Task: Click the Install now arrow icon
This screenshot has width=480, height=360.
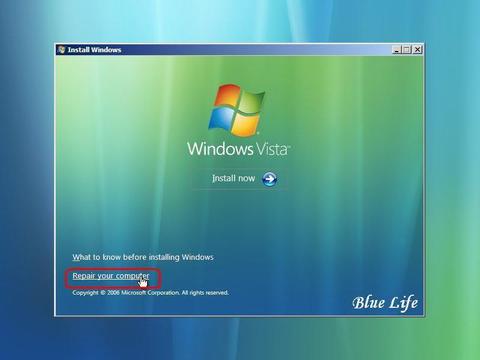Action: (x=269, y=179)
